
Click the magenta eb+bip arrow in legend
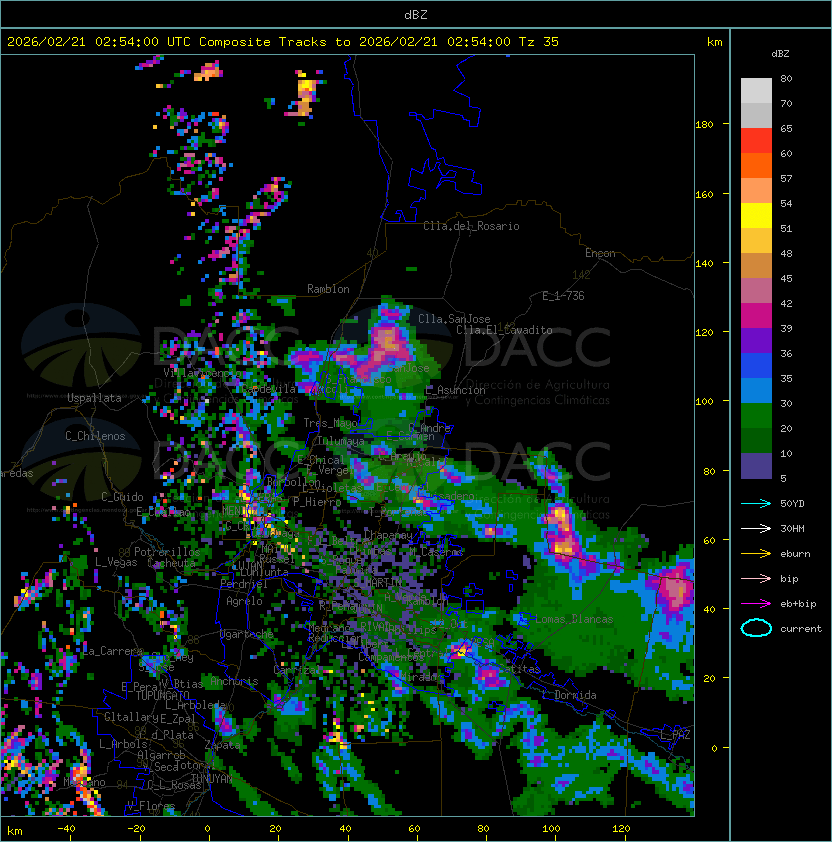click(756, 604)
